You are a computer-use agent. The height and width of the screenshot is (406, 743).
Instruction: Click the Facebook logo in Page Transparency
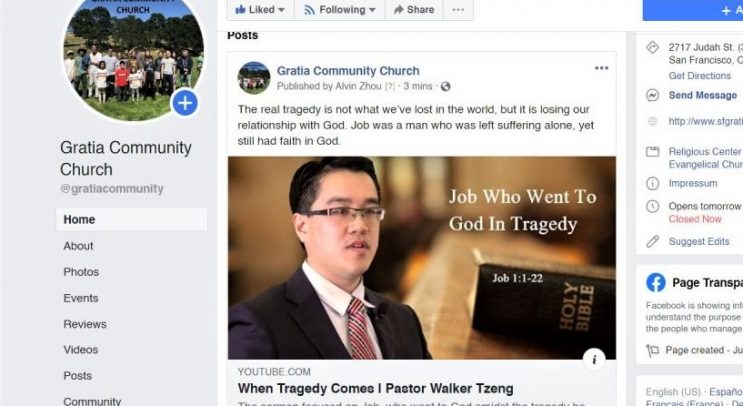[x=656, y=283]
